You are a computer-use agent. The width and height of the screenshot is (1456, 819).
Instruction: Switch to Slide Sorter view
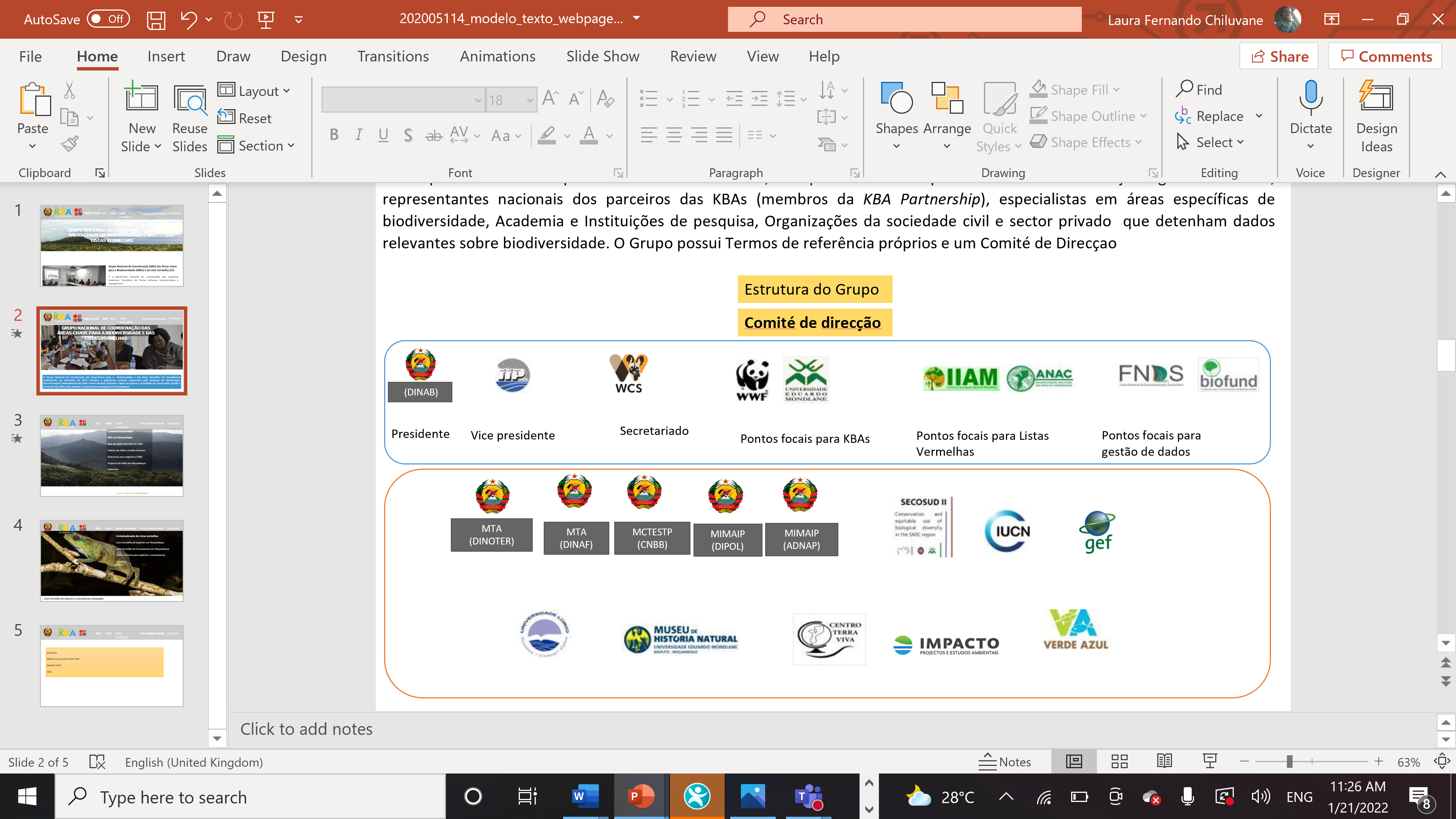coord(1119,761)
